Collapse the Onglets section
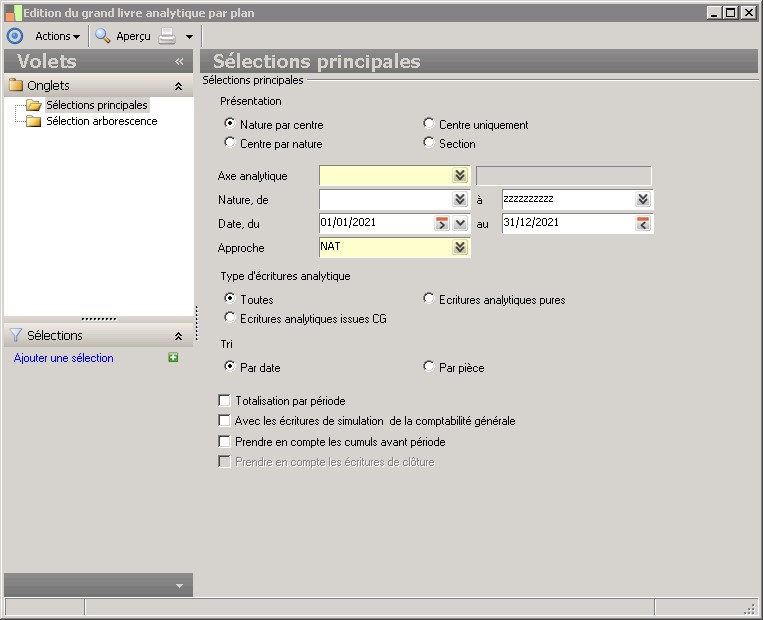763x620 pixels. pyautogui.click(x=179, y=86)
